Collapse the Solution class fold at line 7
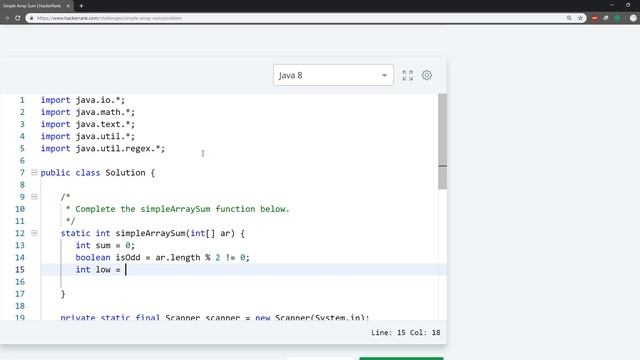Image resolution: width=640 pixels, height=360 pixels. click(34, 173)
